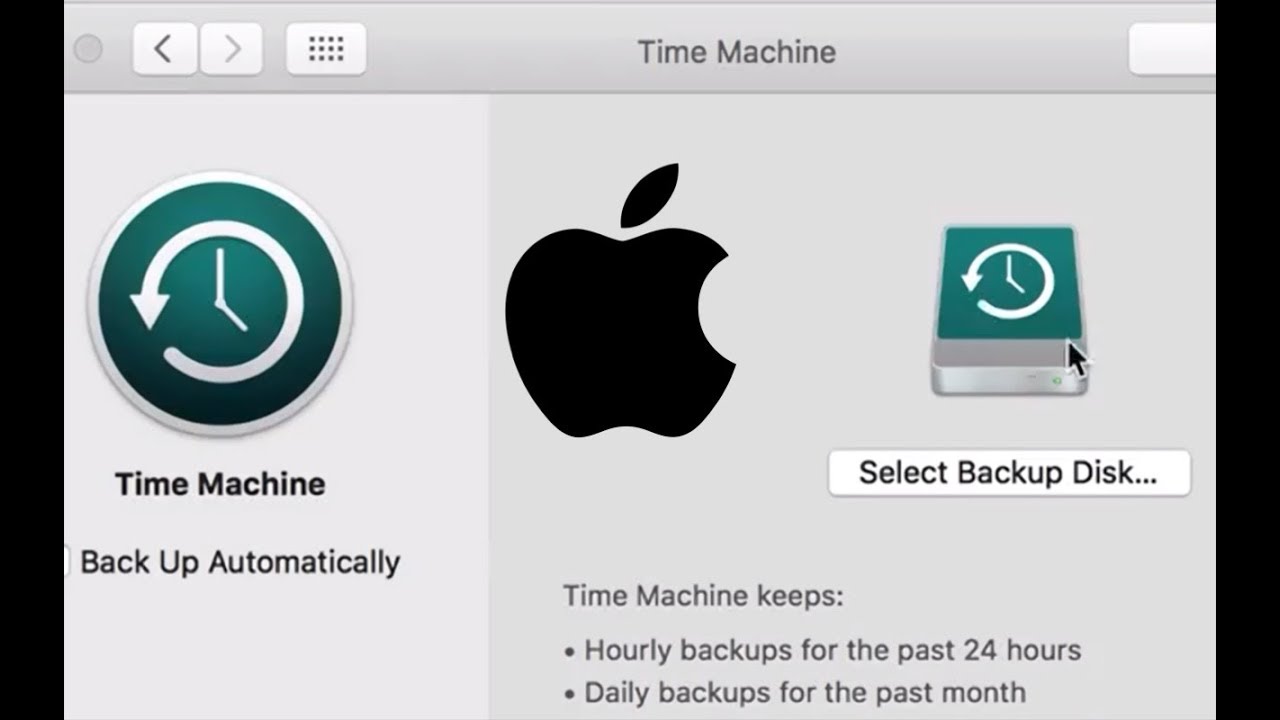The height and width of the screenshot is (720, 1280).
Task: Click the gray window control dot
Action: (x=89, y=49)
